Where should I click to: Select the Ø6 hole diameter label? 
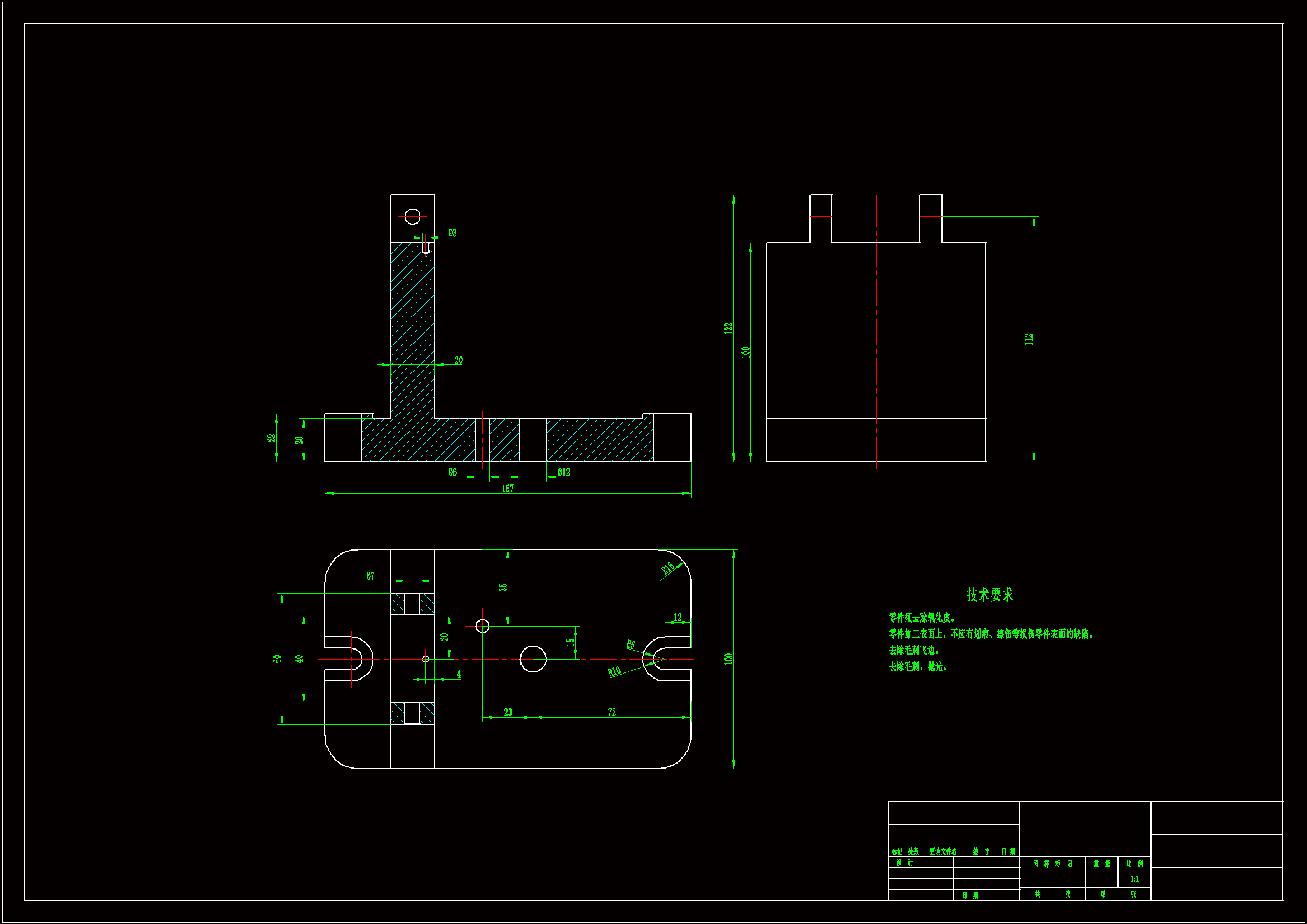click(x=453, y=472)
